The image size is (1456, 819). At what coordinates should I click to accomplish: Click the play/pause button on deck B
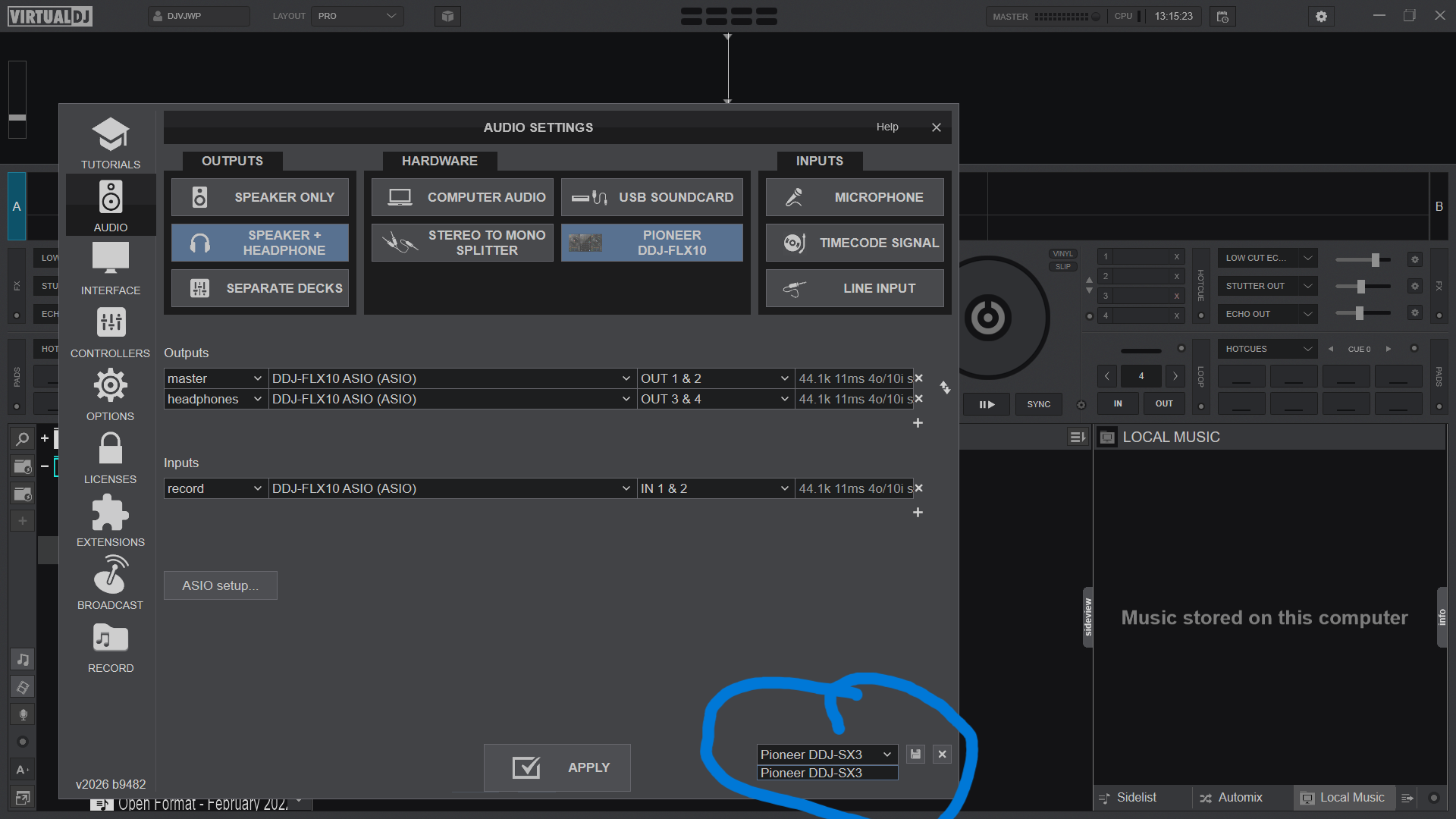click(987, 404)
